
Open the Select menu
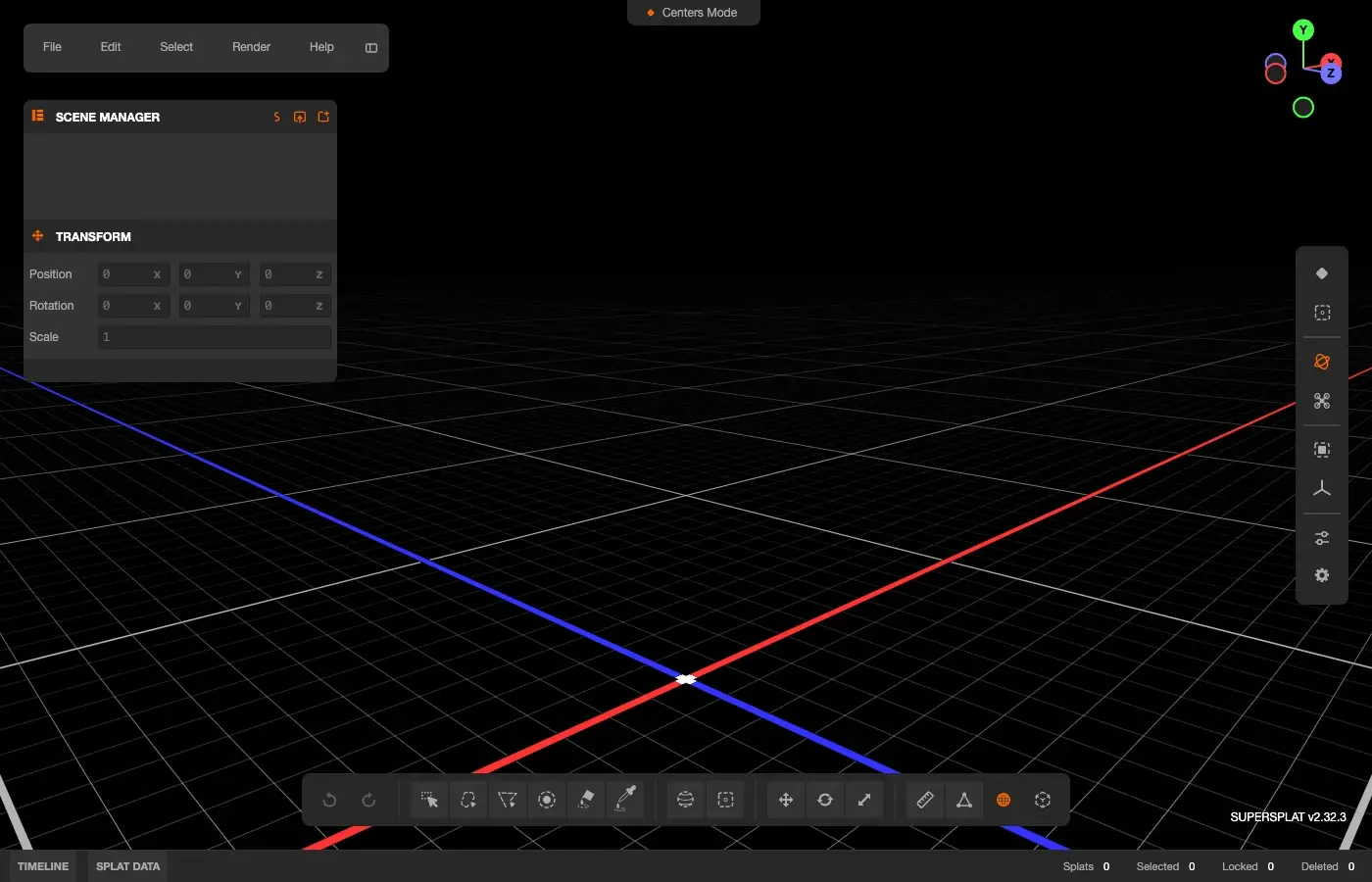point(176,47)
